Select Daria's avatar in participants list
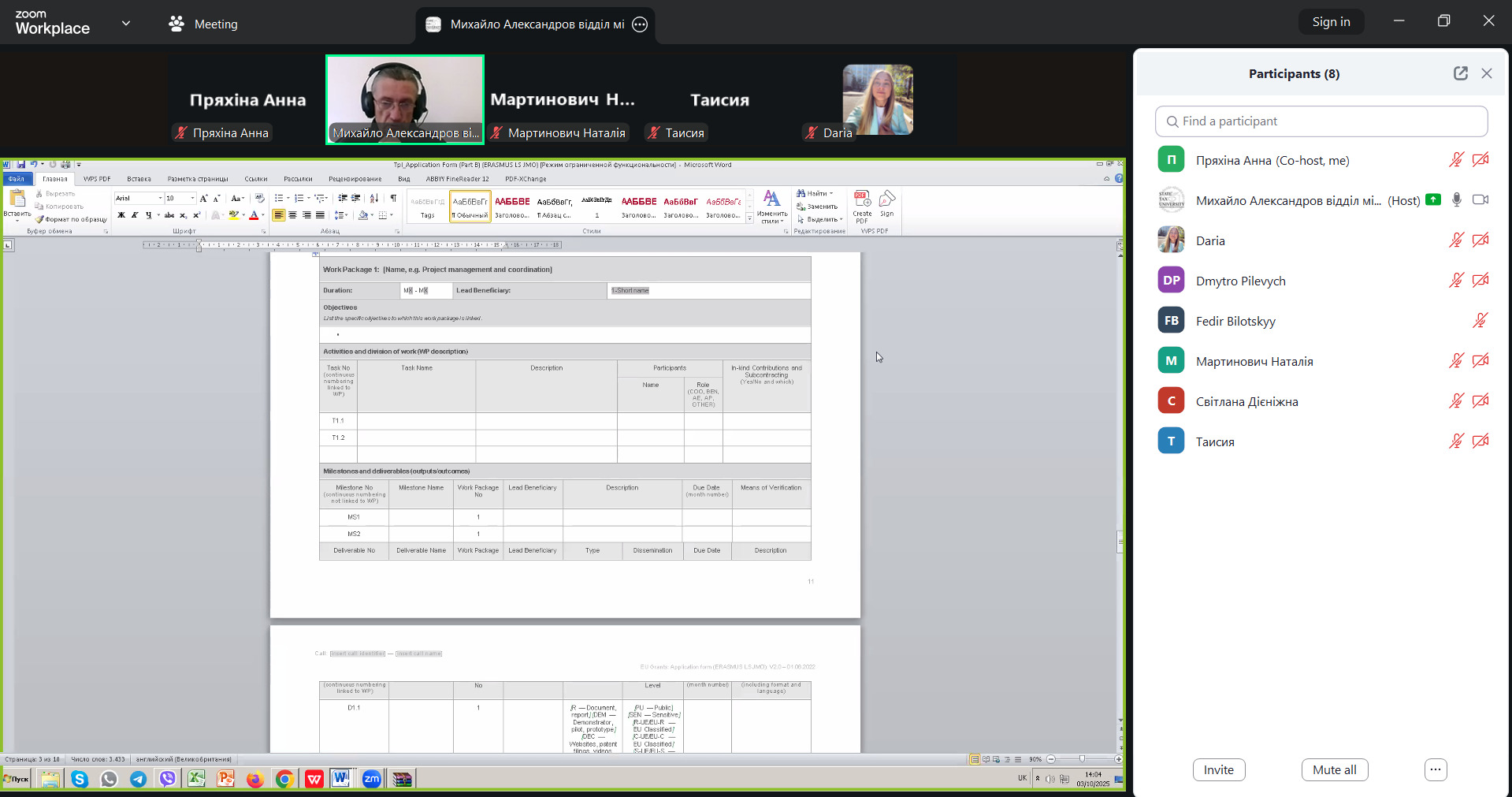 (1171, 240)
